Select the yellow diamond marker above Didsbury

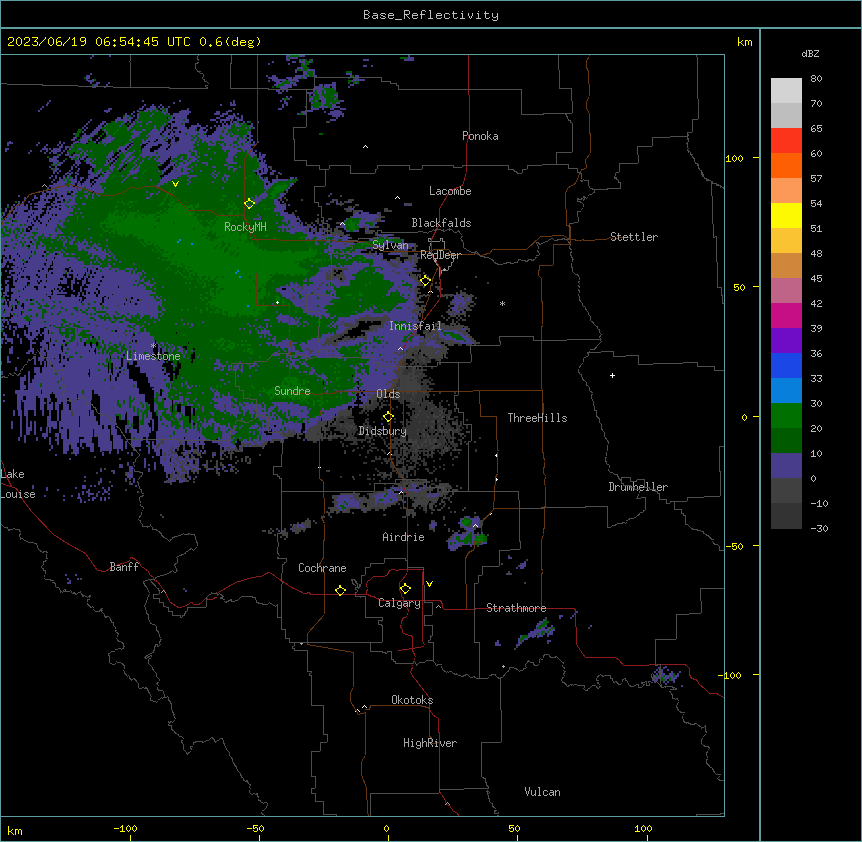389,417
